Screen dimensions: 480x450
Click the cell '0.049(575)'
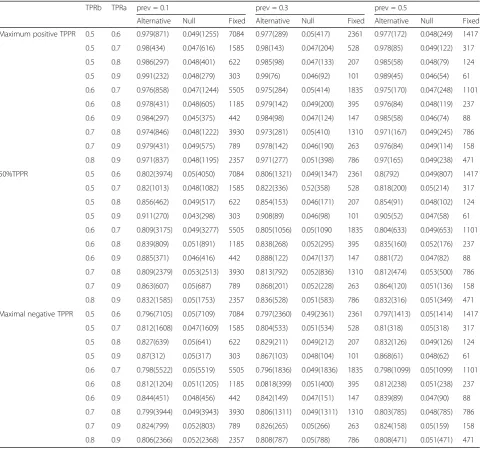point(199,146)
